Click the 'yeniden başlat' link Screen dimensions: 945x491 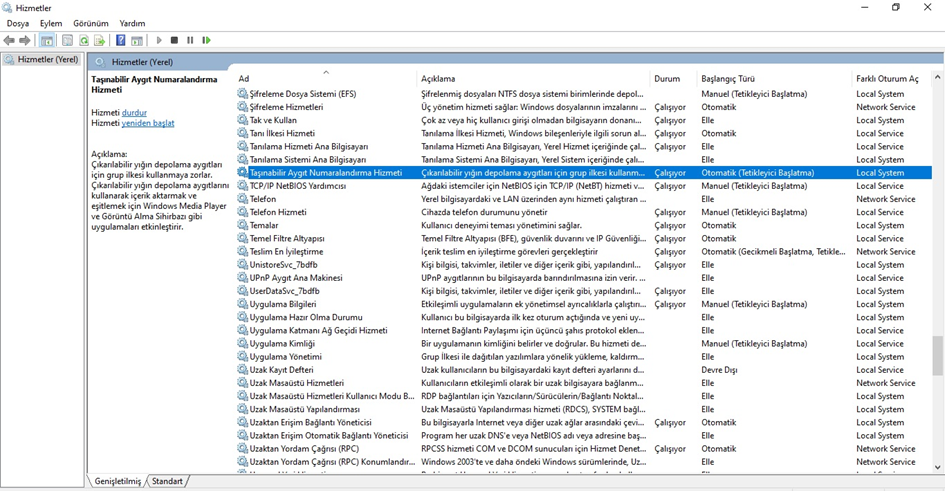point(147,123)
